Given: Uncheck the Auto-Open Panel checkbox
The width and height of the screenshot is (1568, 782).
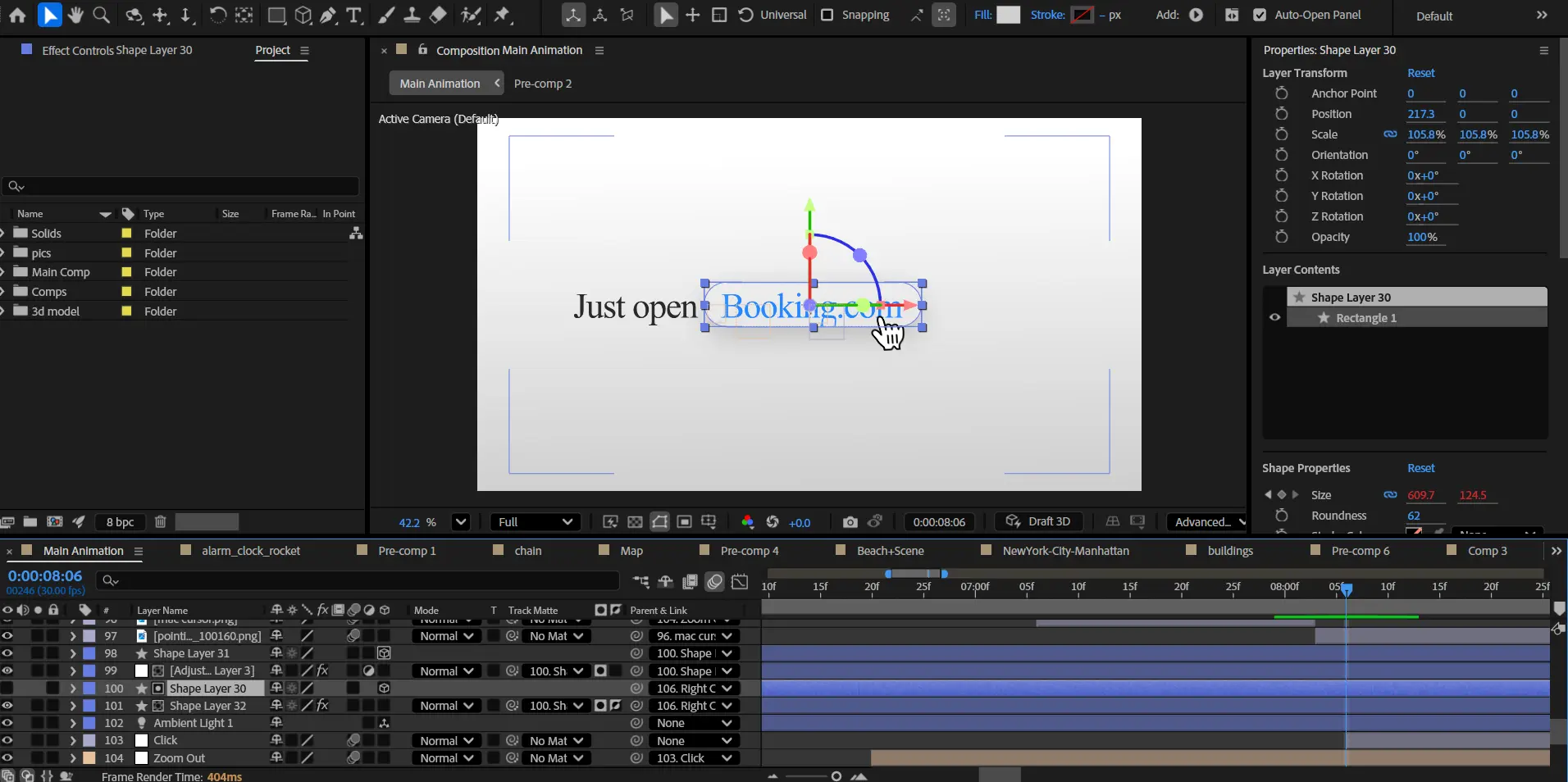Looking at the screenshot, I should click(x=1260, y=15).
